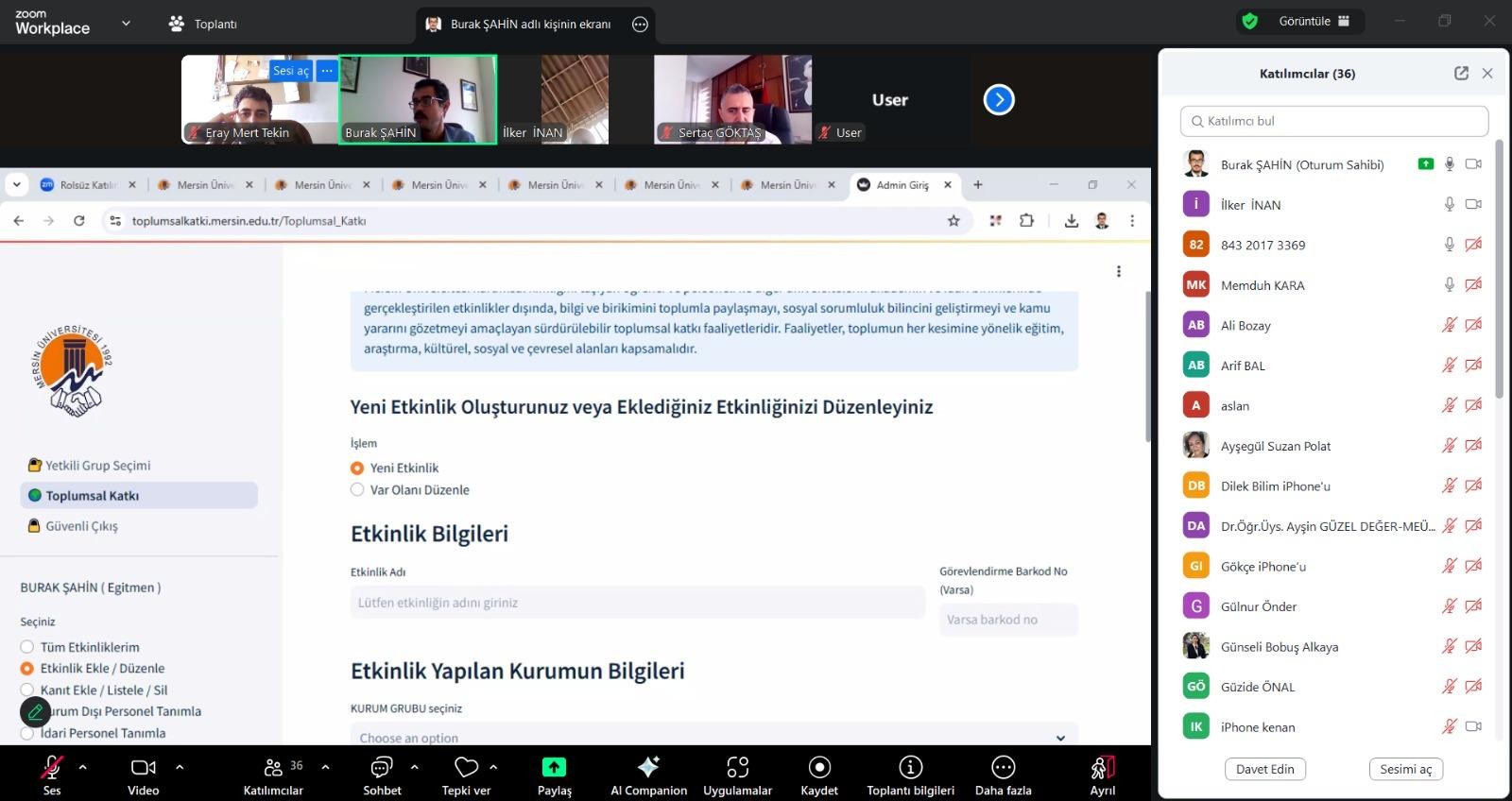Screen dimensions: 1512x801
Task: Open the AI Companion panel
Action: point(648,767)
